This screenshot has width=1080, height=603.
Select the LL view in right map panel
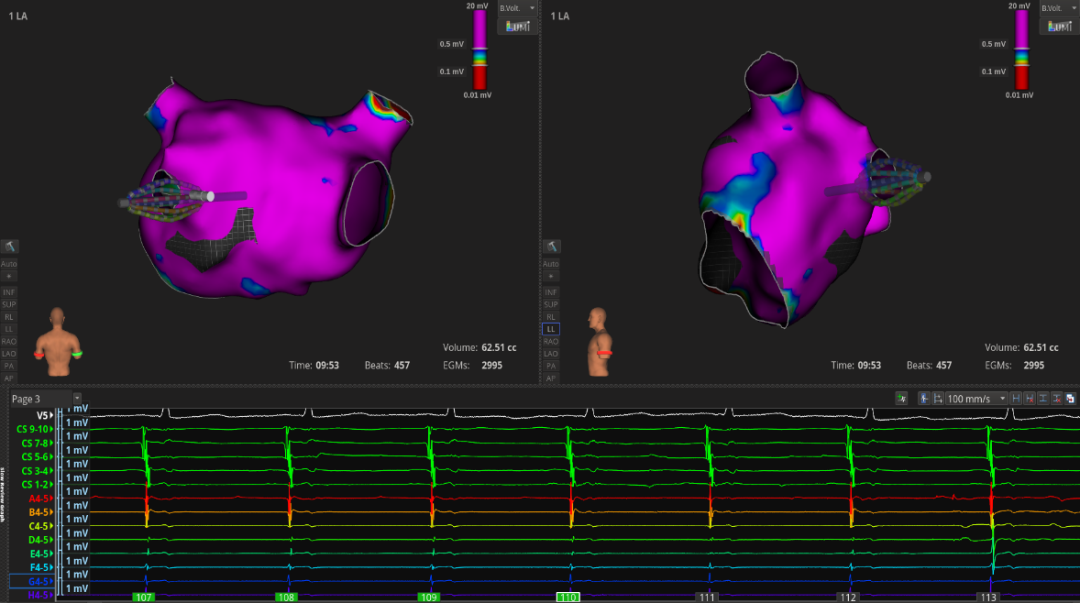550,328
